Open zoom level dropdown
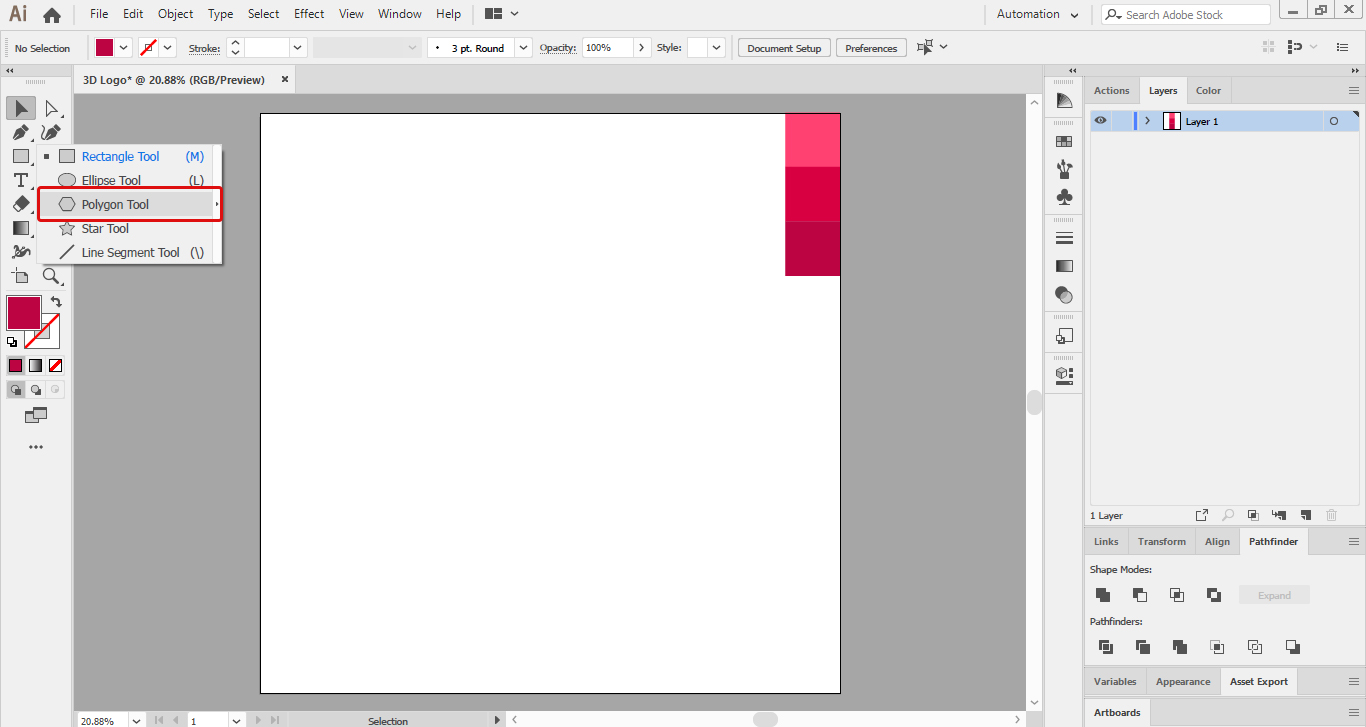The image size is (1366, 727). pyautogui.click(x=135, y=720)
